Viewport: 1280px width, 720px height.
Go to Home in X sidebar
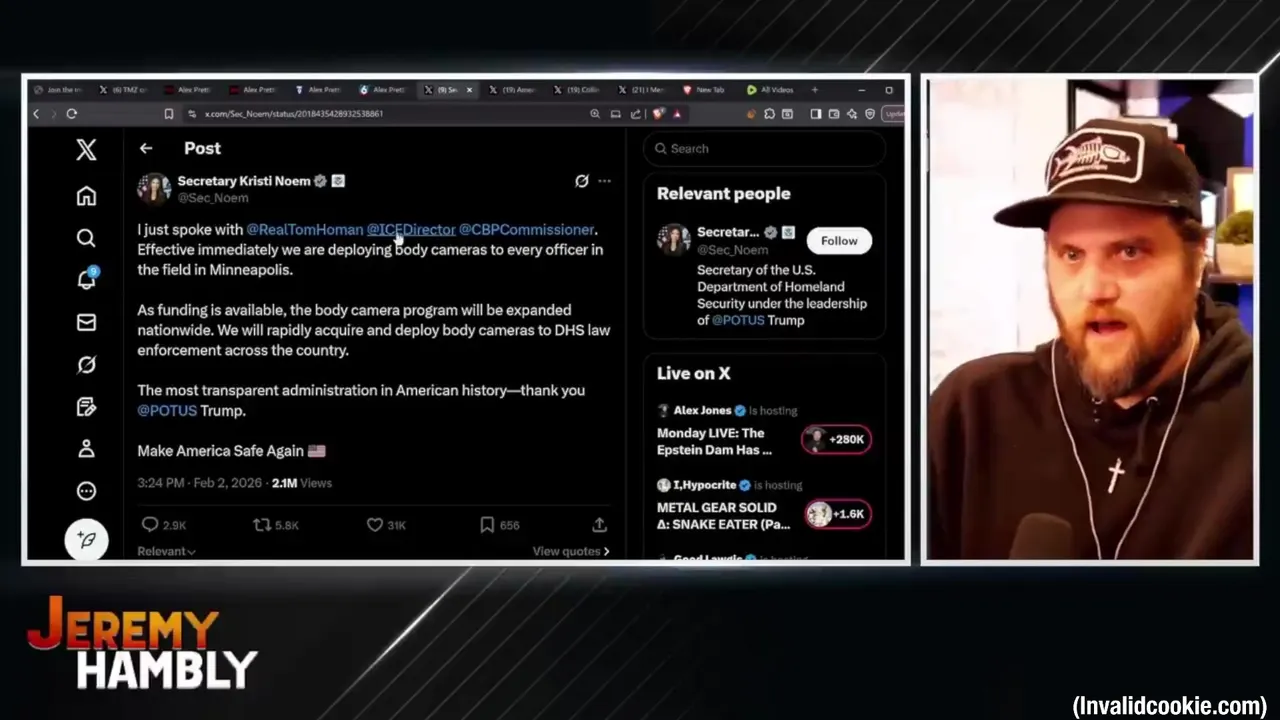(86, 196)
